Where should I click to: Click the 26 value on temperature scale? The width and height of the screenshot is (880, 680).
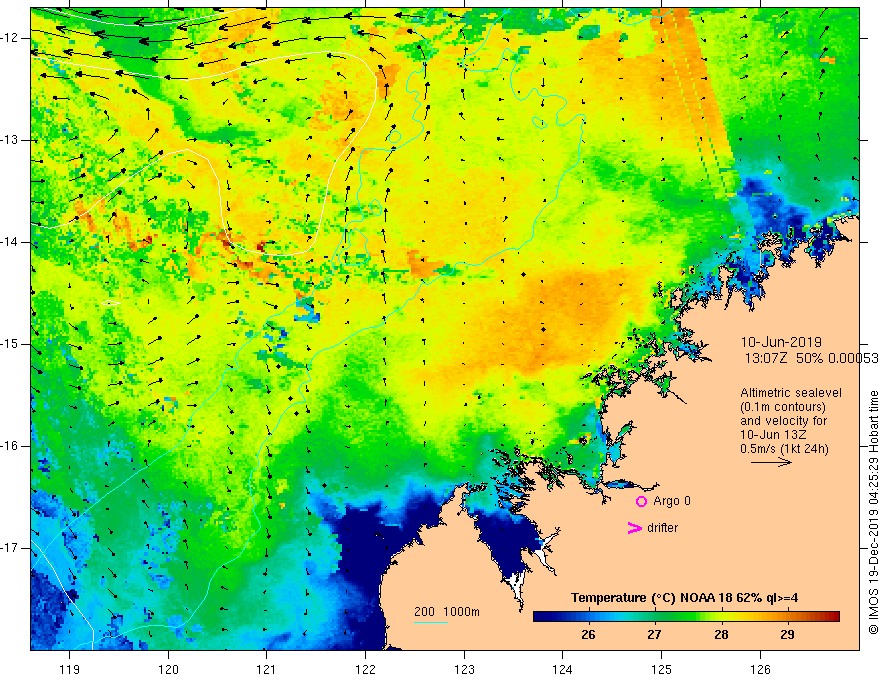click(588, 635)
